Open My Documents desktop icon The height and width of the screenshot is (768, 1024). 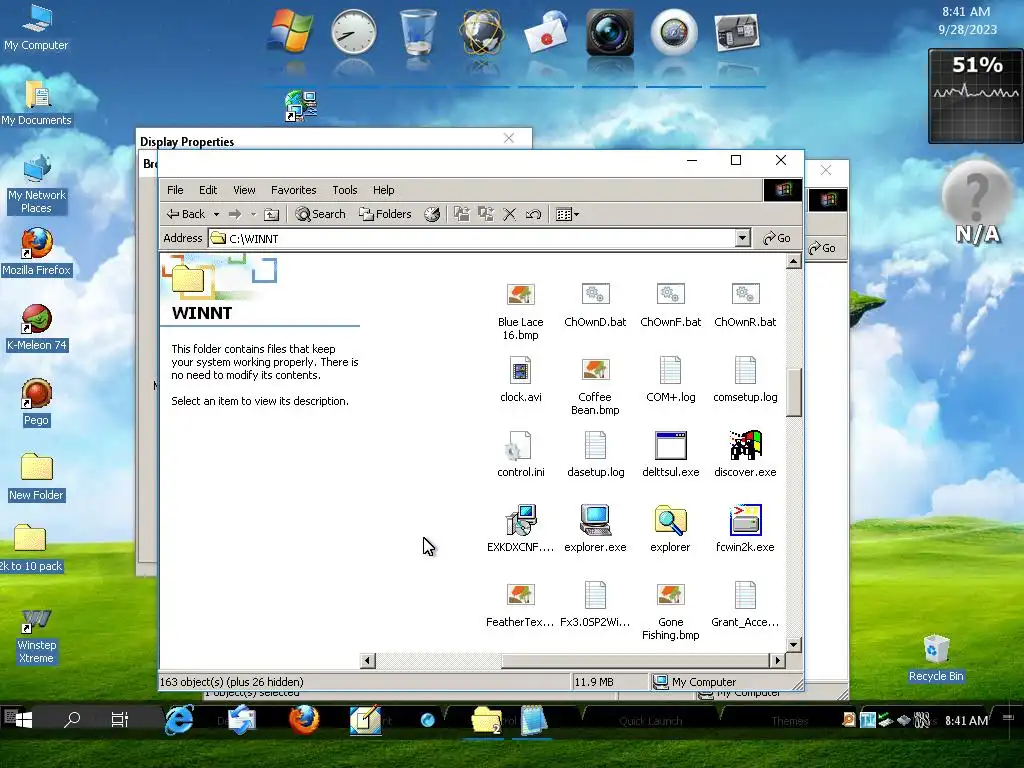coord(36,103)
